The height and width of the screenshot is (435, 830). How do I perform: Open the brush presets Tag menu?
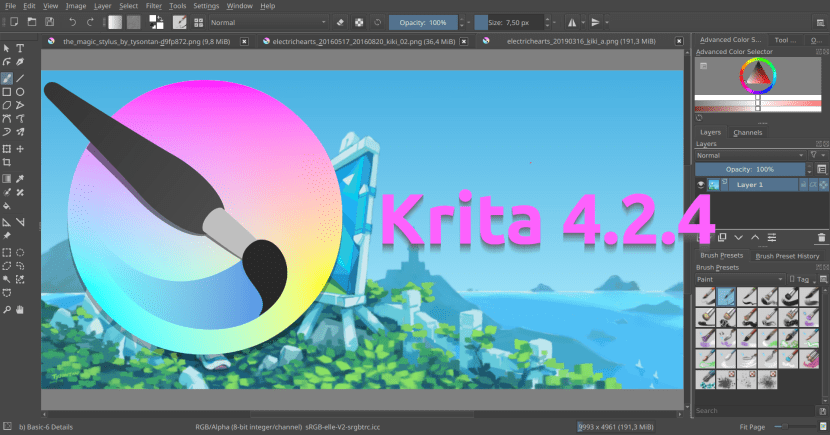click(x=802, y=279)
